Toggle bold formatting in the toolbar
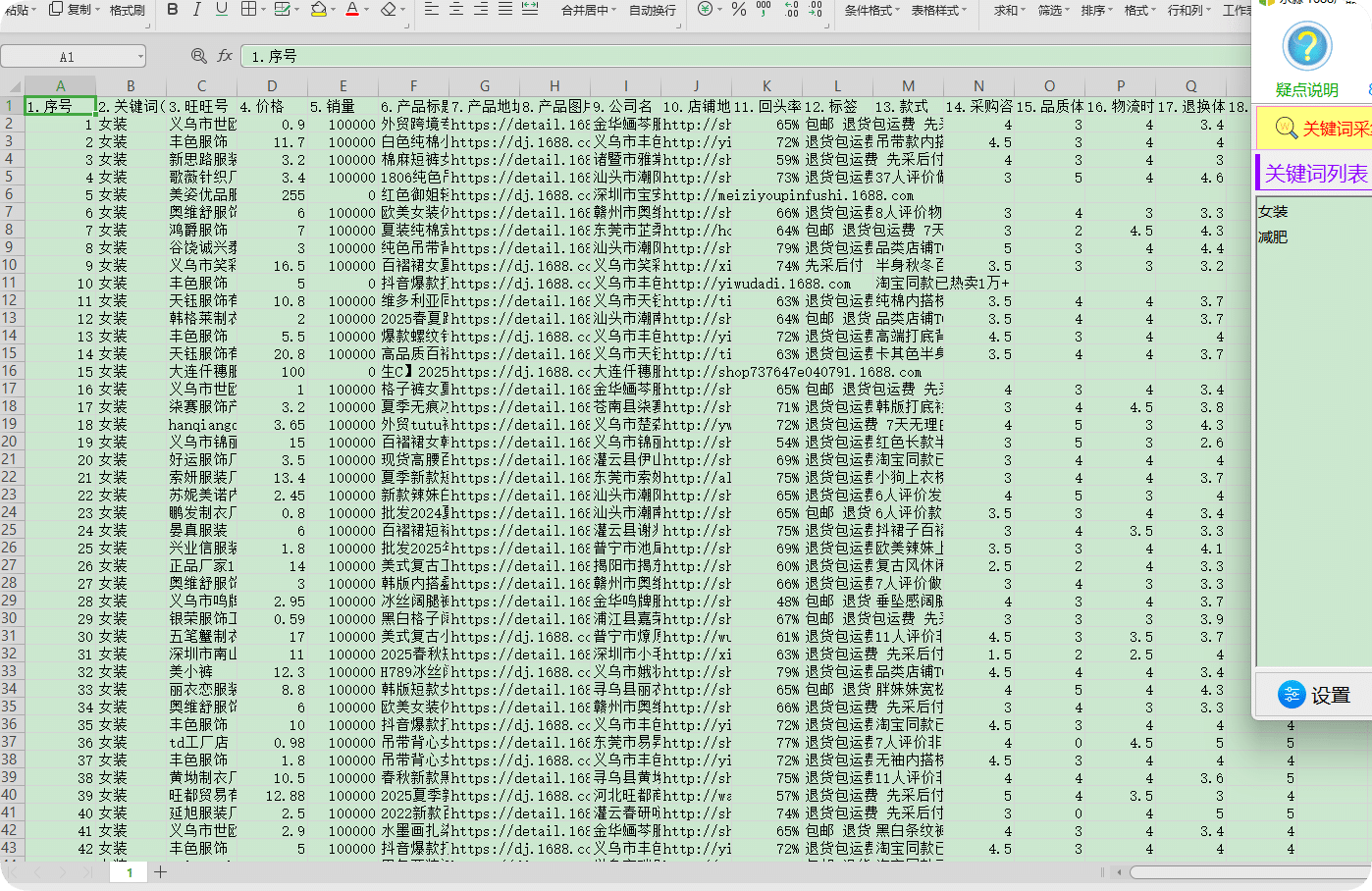The image size is (1372, 891). tap(173, 10)
